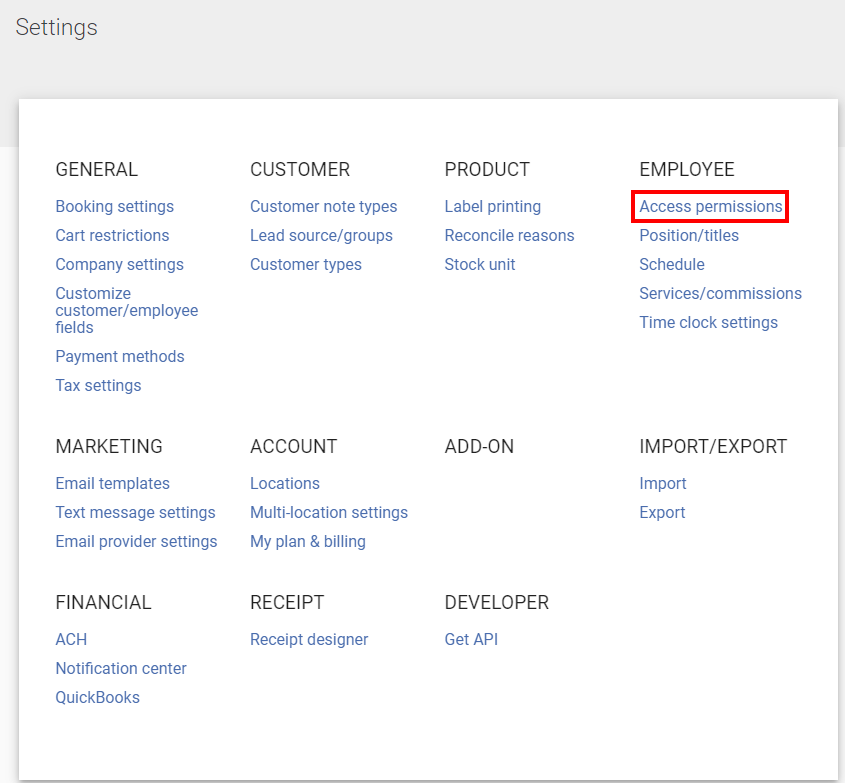Open Email templates

point(112,484)
